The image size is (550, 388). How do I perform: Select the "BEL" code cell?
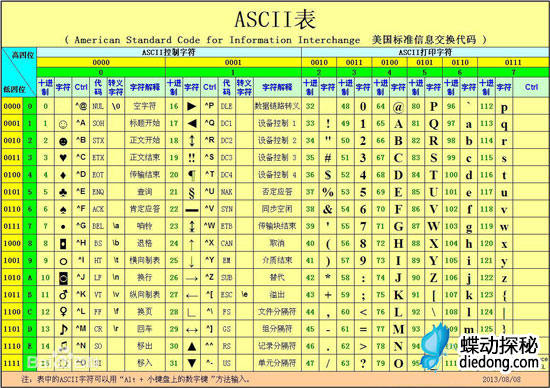[x=98, y=226]
